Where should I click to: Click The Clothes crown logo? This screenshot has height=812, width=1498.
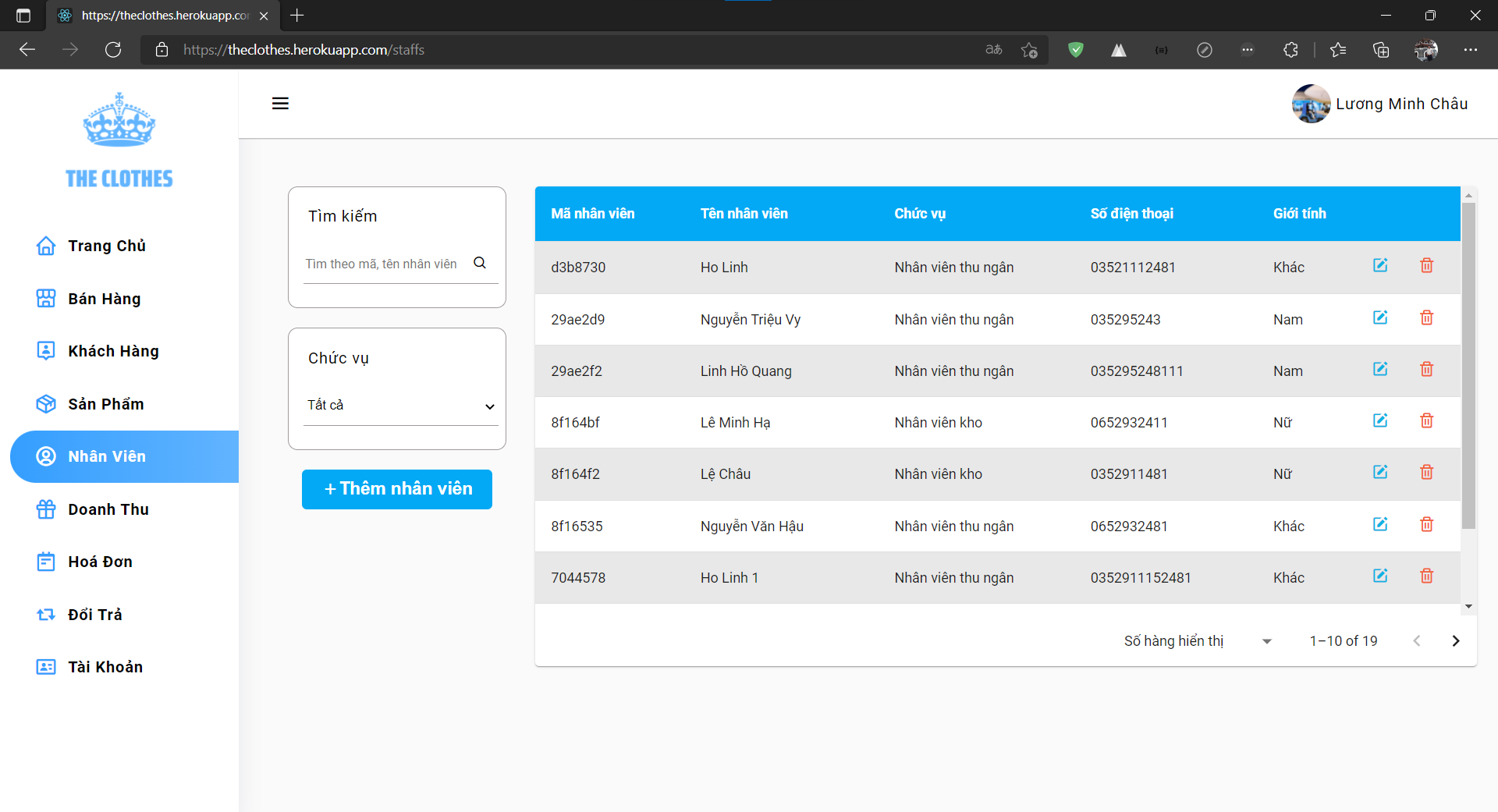(x=119, y=120)
